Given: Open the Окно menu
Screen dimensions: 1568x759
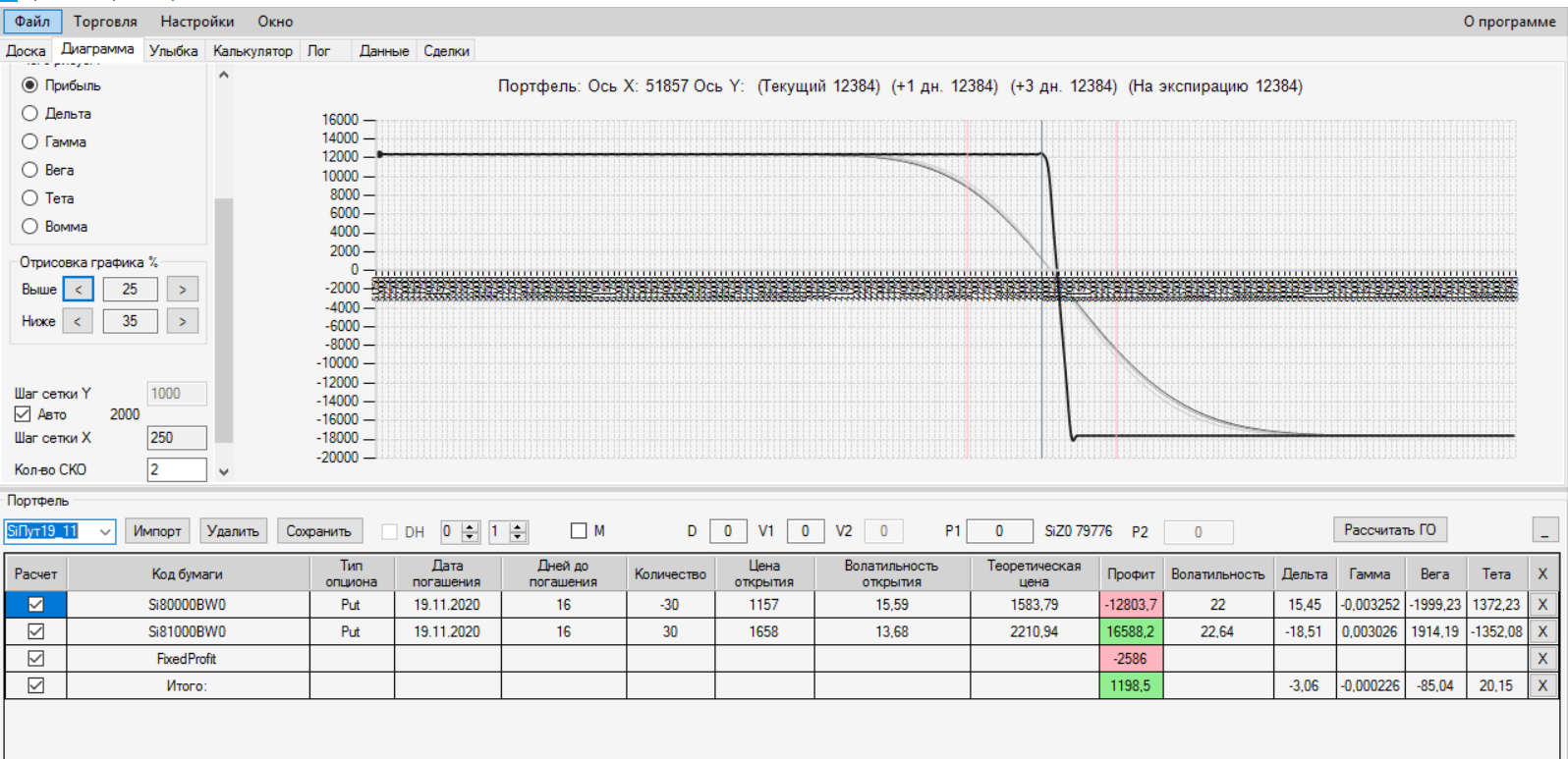Looking at the screenshot, I should 275,22.
